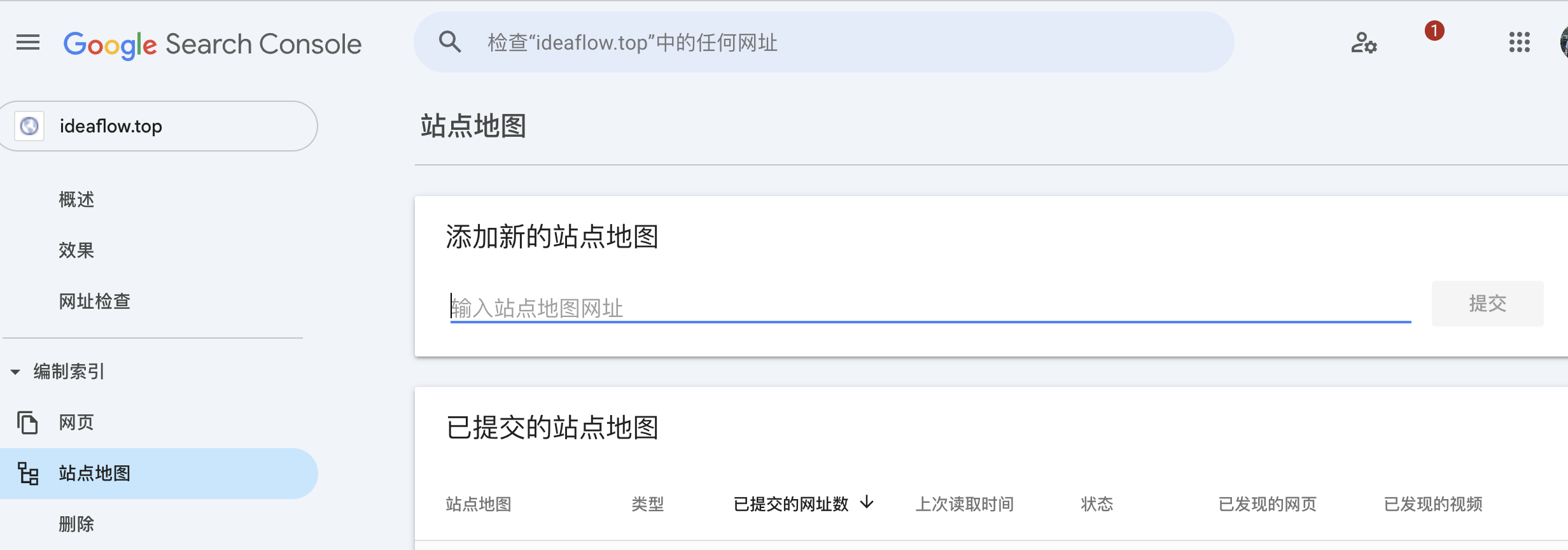Open the hamburger main menu
Viewport: 1568px width, 550px height.
point(28,43)
